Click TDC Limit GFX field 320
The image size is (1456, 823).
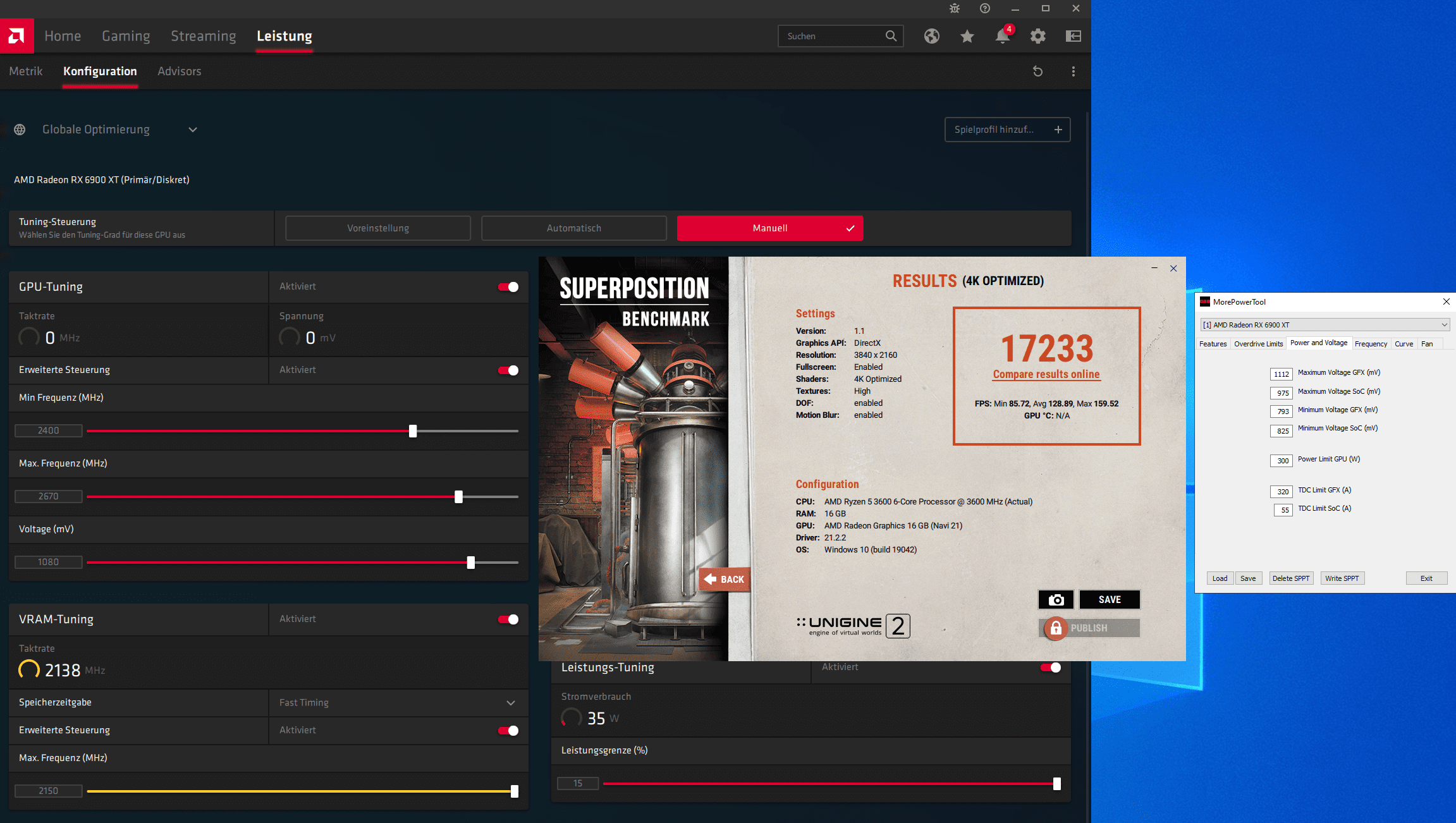[x=1281, y=492]
